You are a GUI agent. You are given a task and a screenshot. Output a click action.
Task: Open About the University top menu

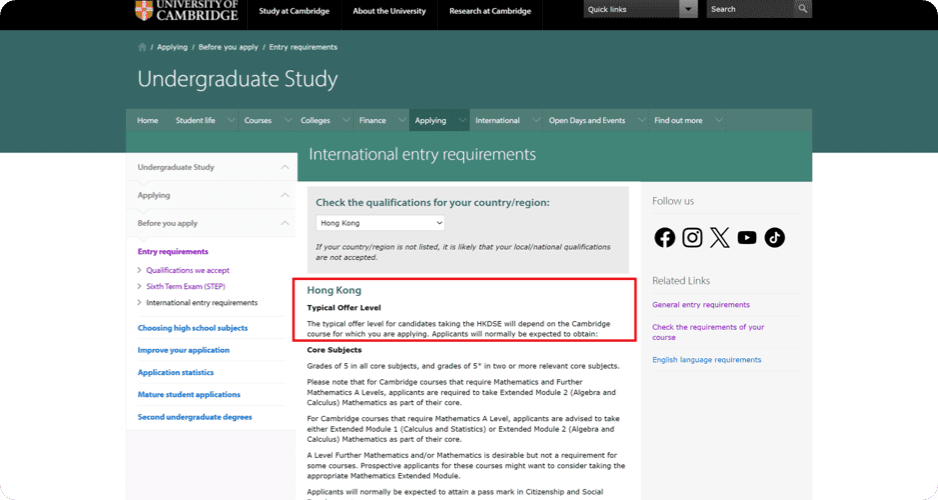pos(389,11)
